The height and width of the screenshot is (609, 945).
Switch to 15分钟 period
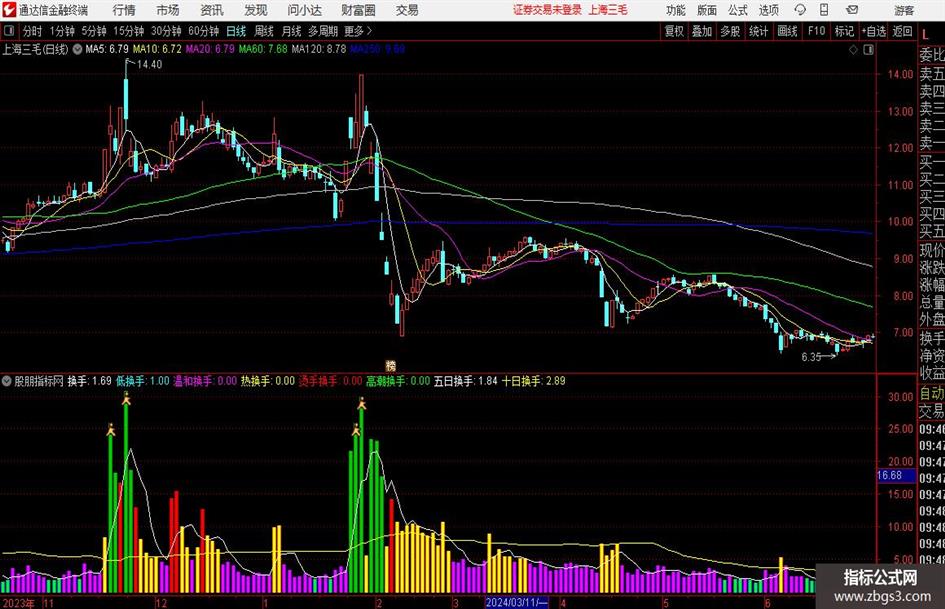pyautogui.click(x=129, y=31)
